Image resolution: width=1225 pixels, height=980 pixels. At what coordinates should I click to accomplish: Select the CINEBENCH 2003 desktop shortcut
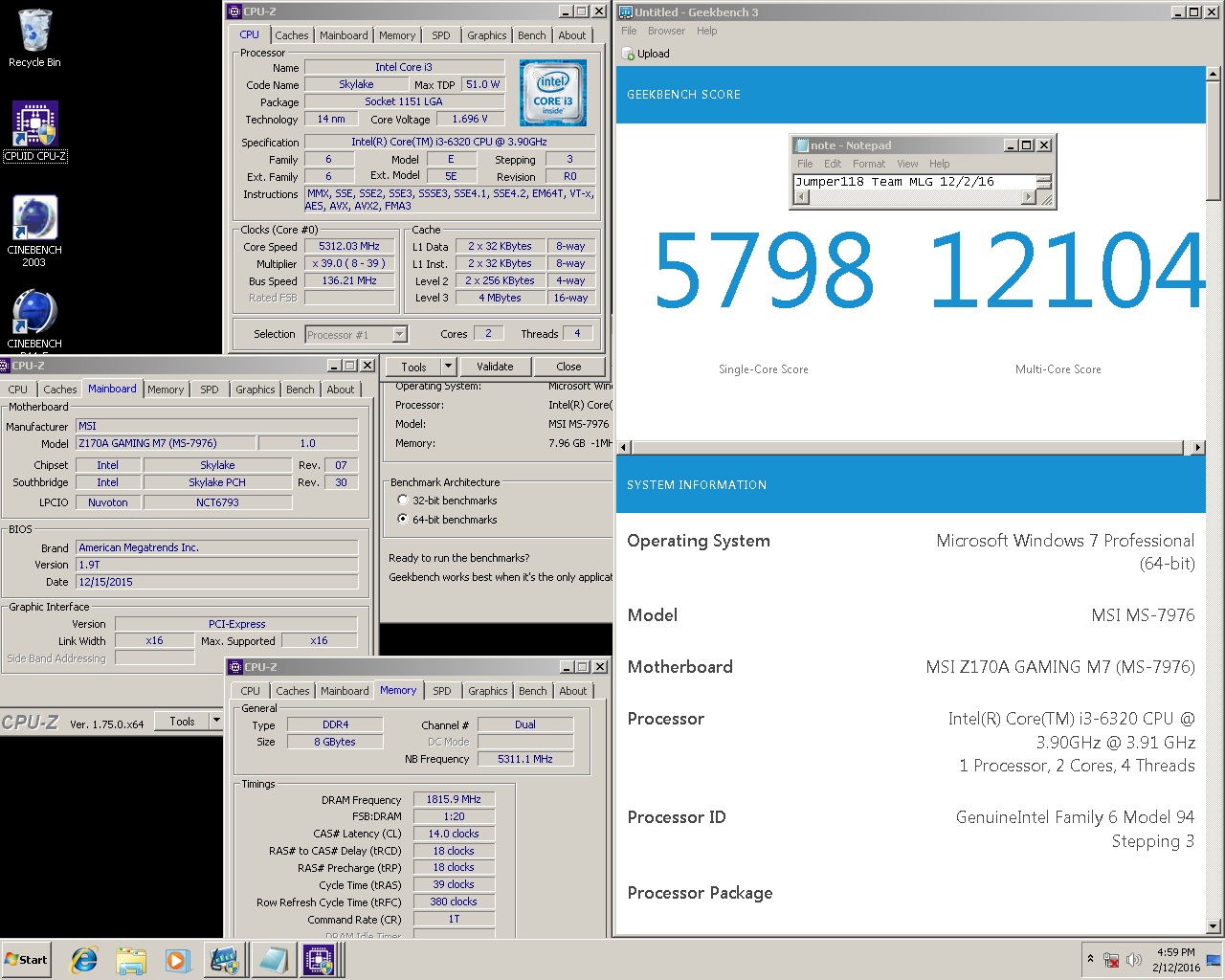coord(34,231)
